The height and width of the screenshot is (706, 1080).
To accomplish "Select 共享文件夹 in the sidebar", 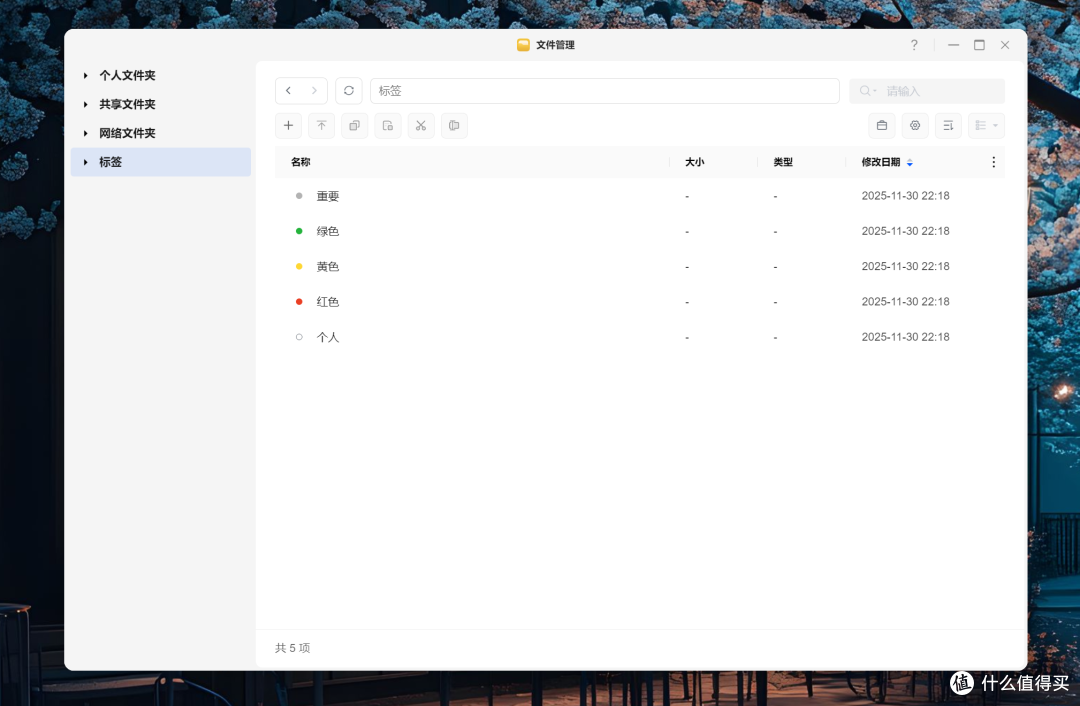I will pyautogui.click(x=127, y=105).
